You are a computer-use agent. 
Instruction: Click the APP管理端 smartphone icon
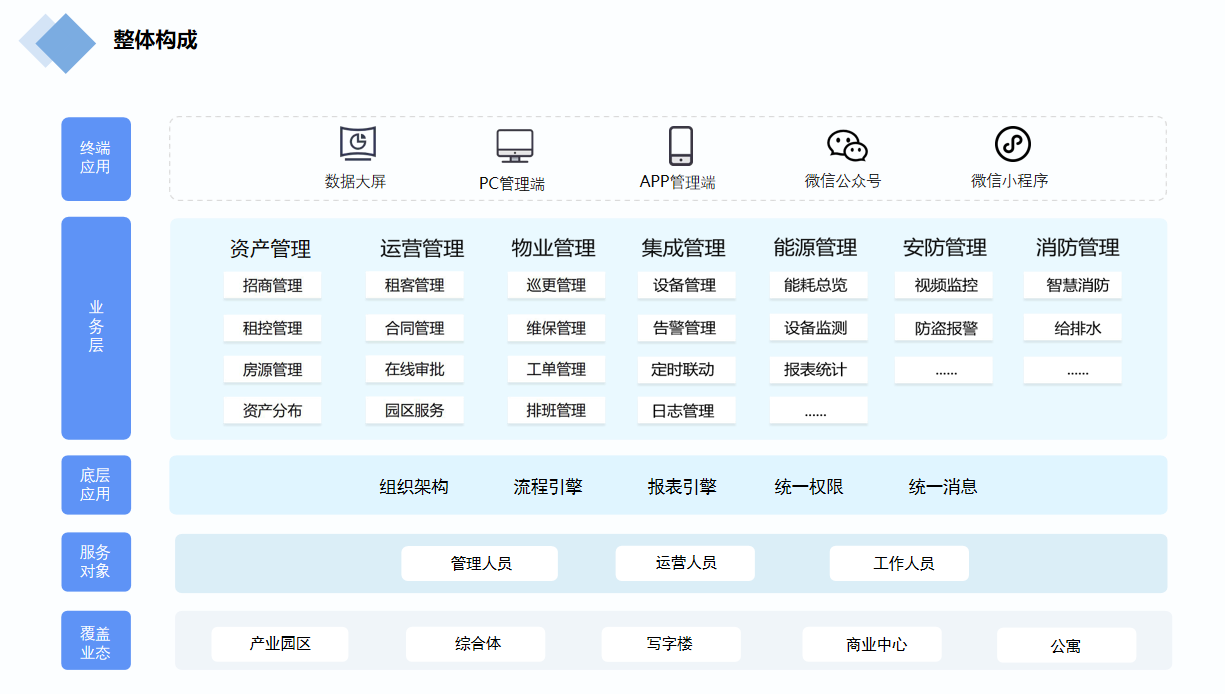click(x=680, y=146)
